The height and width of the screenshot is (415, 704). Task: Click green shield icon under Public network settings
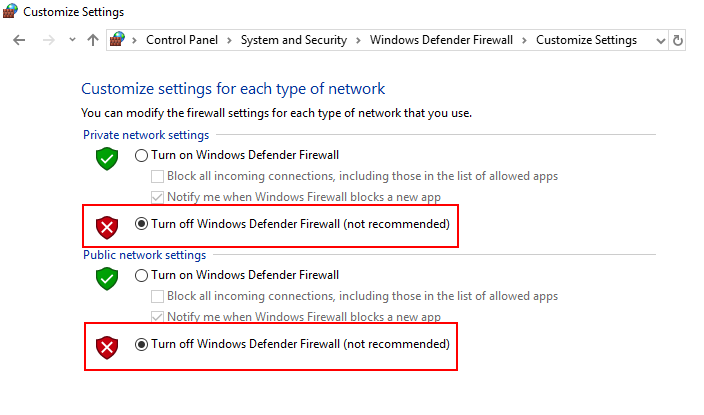click(107, 278)
